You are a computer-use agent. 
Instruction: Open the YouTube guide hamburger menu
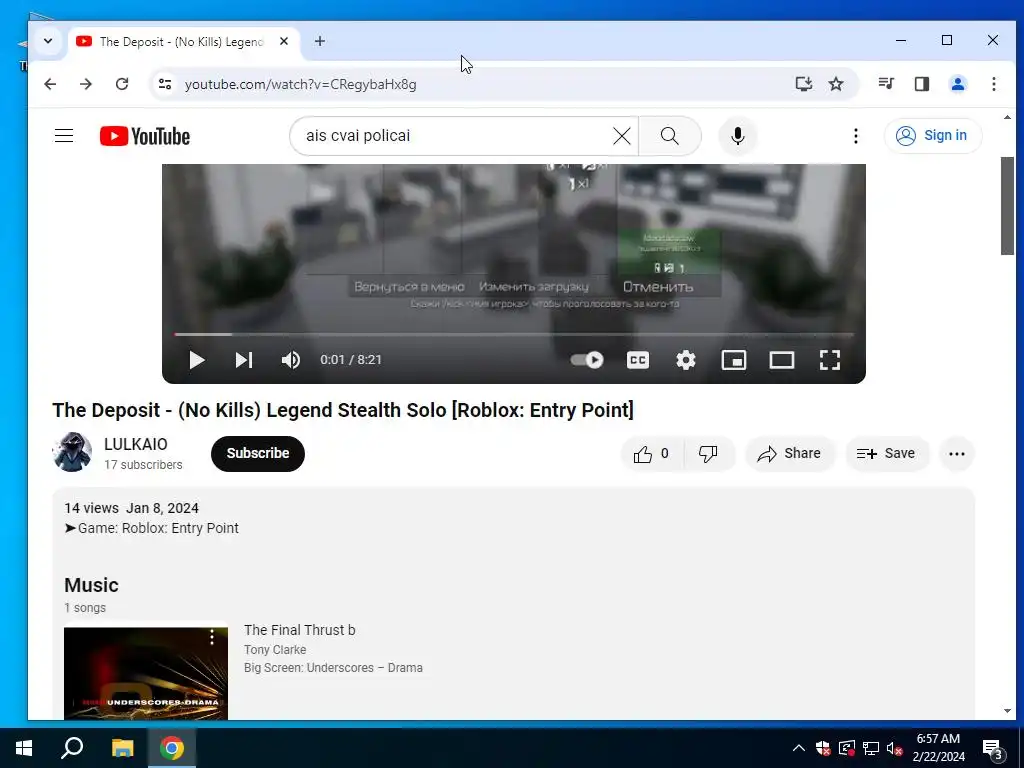tap(64, 136)
